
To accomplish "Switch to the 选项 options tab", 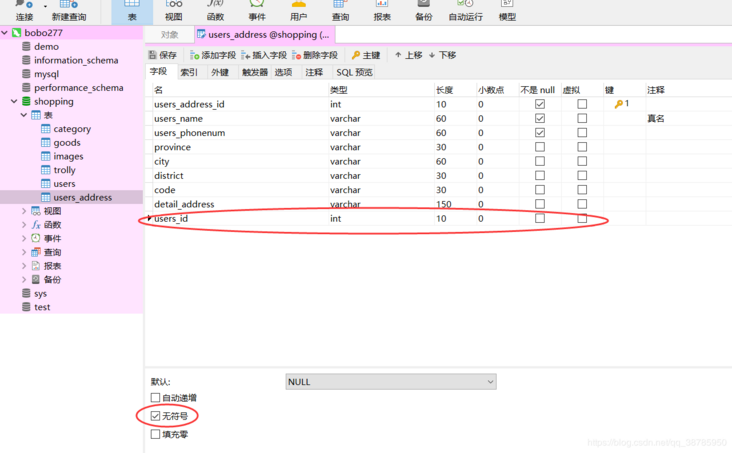I will [283, 72].
